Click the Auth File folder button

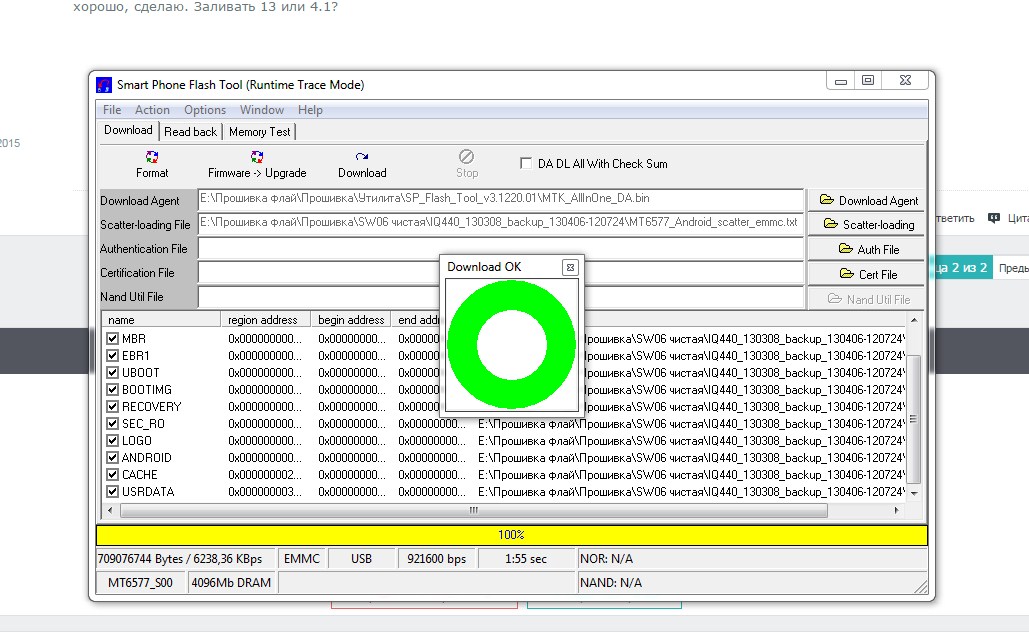tap(866, 249)
